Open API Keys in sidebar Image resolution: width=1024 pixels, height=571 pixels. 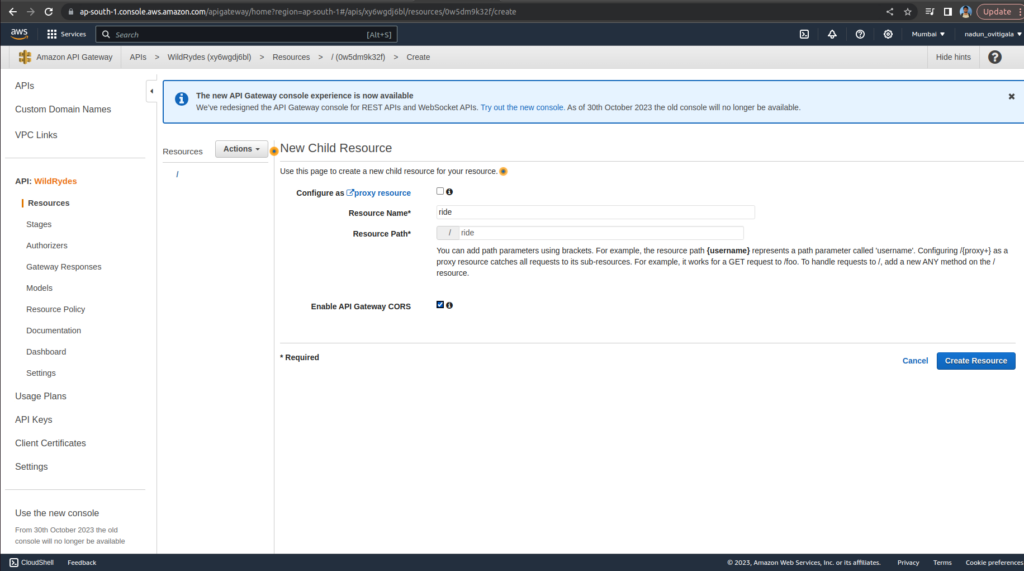click(x=33, y=419)
